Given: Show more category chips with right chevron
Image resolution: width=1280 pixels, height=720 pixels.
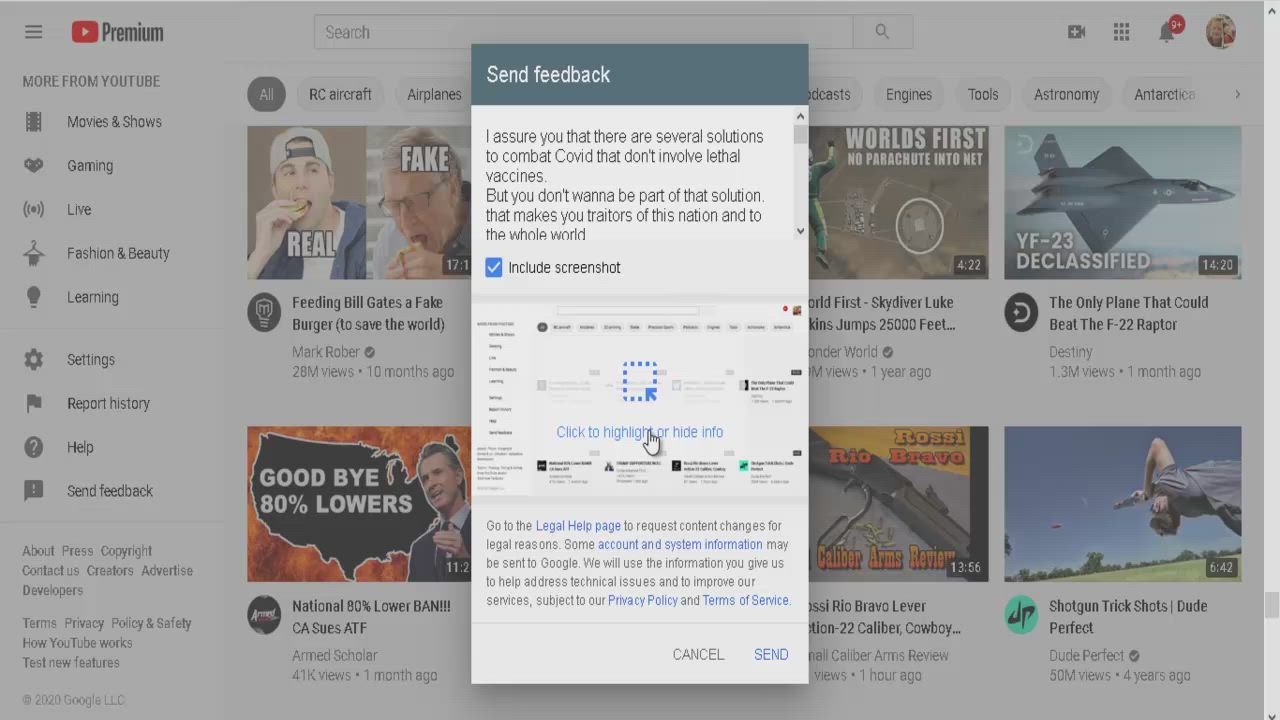Looking at the screenshot, I should click(x=1237, y=94).
